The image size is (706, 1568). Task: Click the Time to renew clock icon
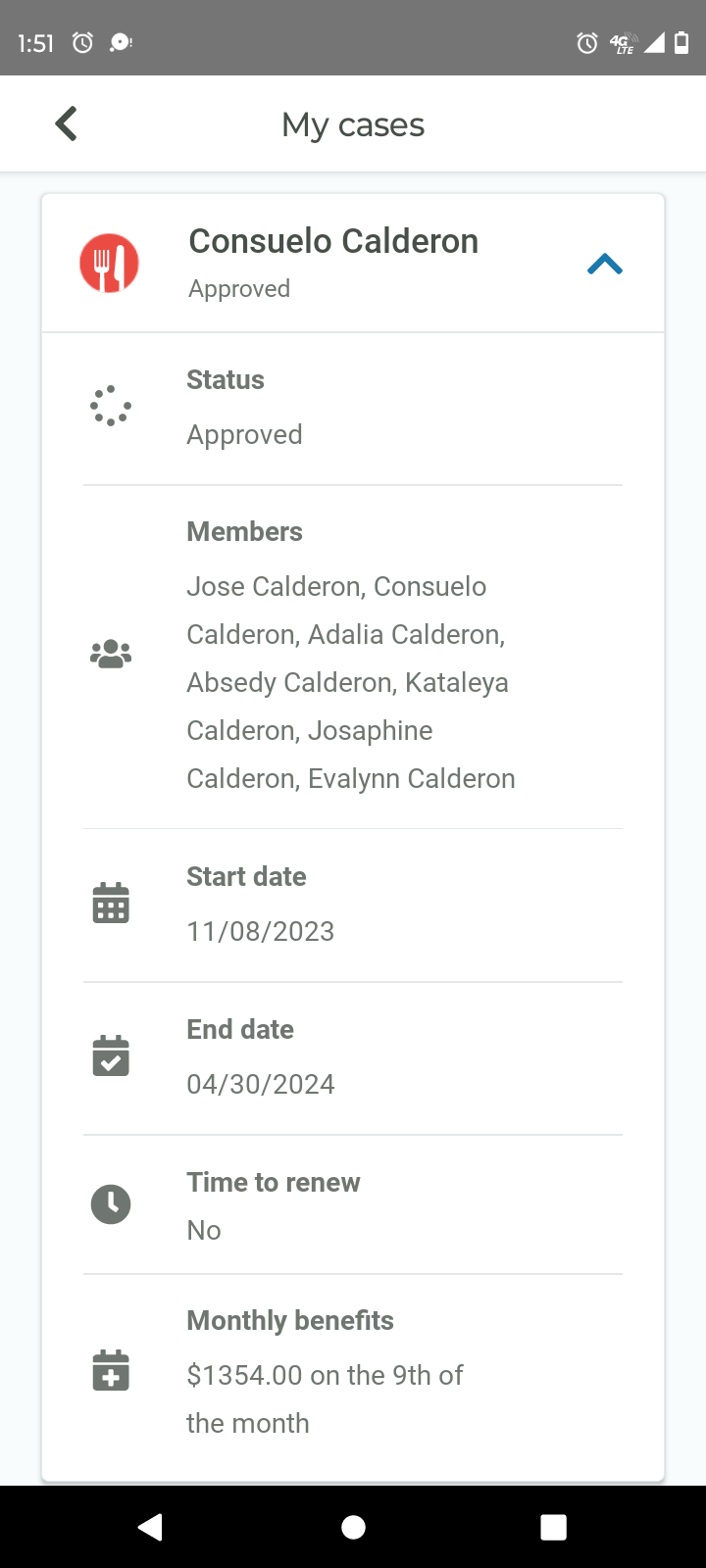coord(111,1204)
